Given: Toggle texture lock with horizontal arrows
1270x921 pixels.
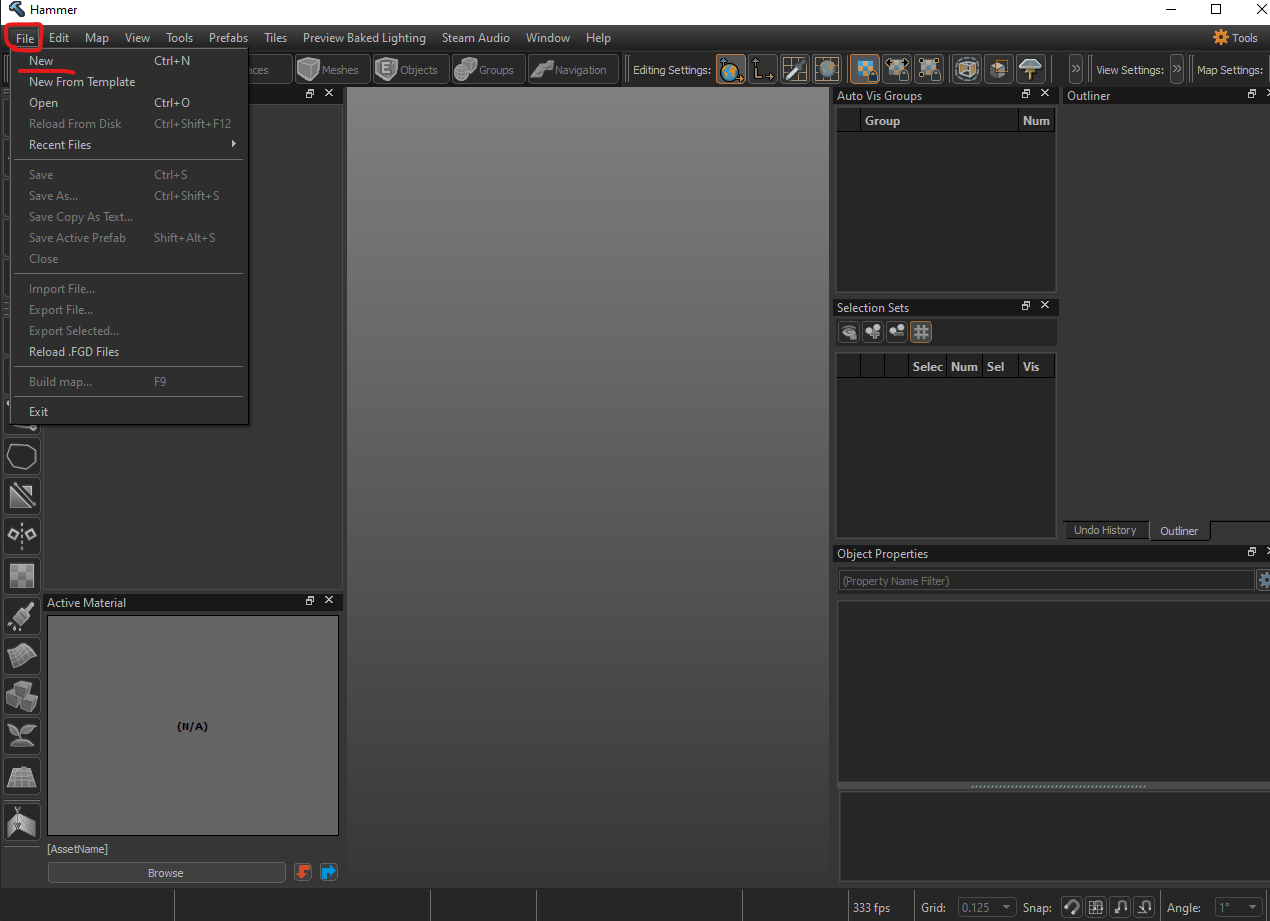Looking at the screenshot, I should (897, 69).
